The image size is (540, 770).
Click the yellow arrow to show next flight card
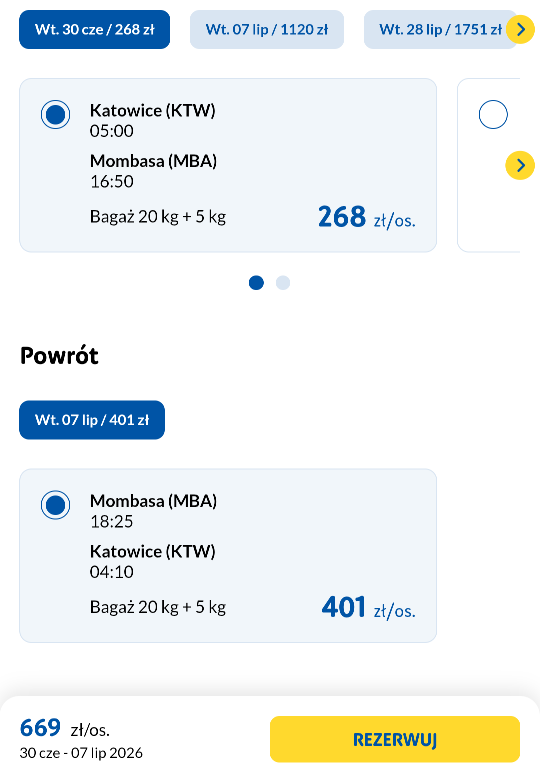(520, 165)
